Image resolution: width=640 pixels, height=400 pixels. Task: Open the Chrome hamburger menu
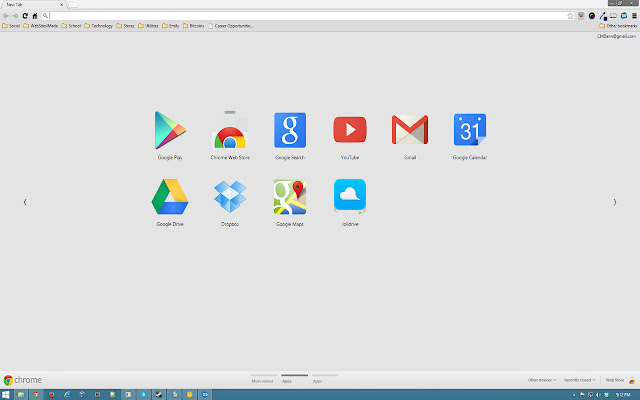click(634, 16)
